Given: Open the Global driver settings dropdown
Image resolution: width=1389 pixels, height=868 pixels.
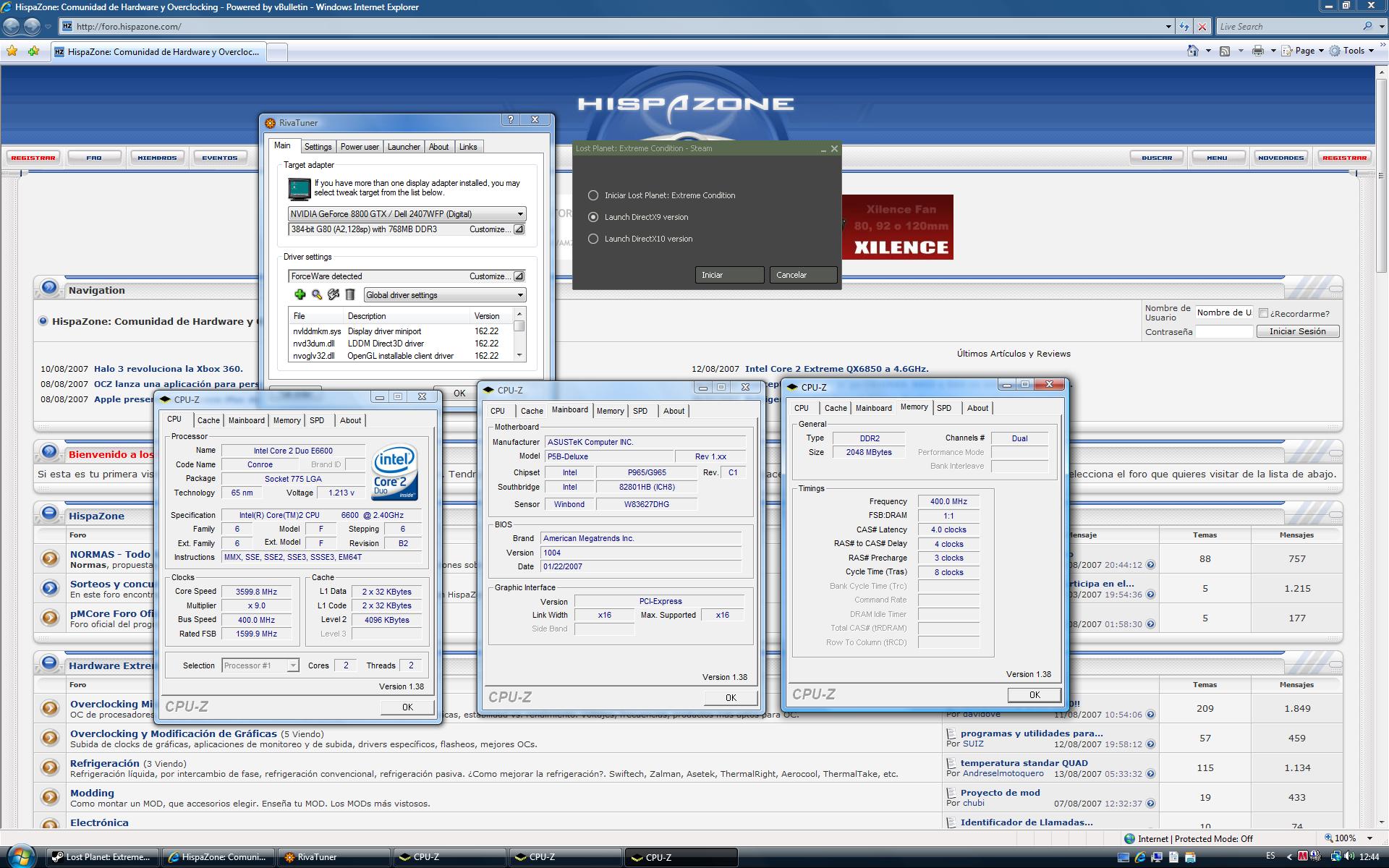Looking at the screenshot, I should (519, 295).
